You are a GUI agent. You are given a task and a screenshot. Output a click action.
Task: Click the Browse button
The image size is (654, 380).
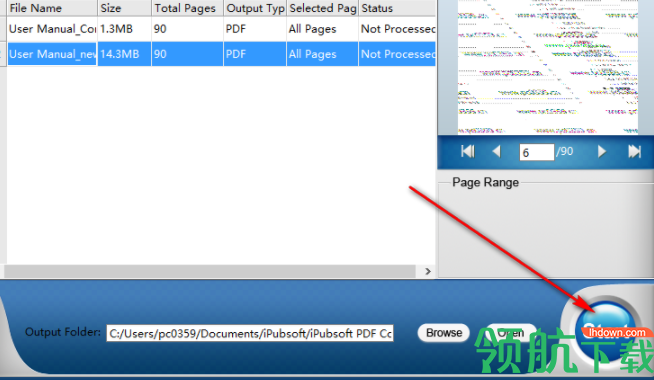pos(444,333)
